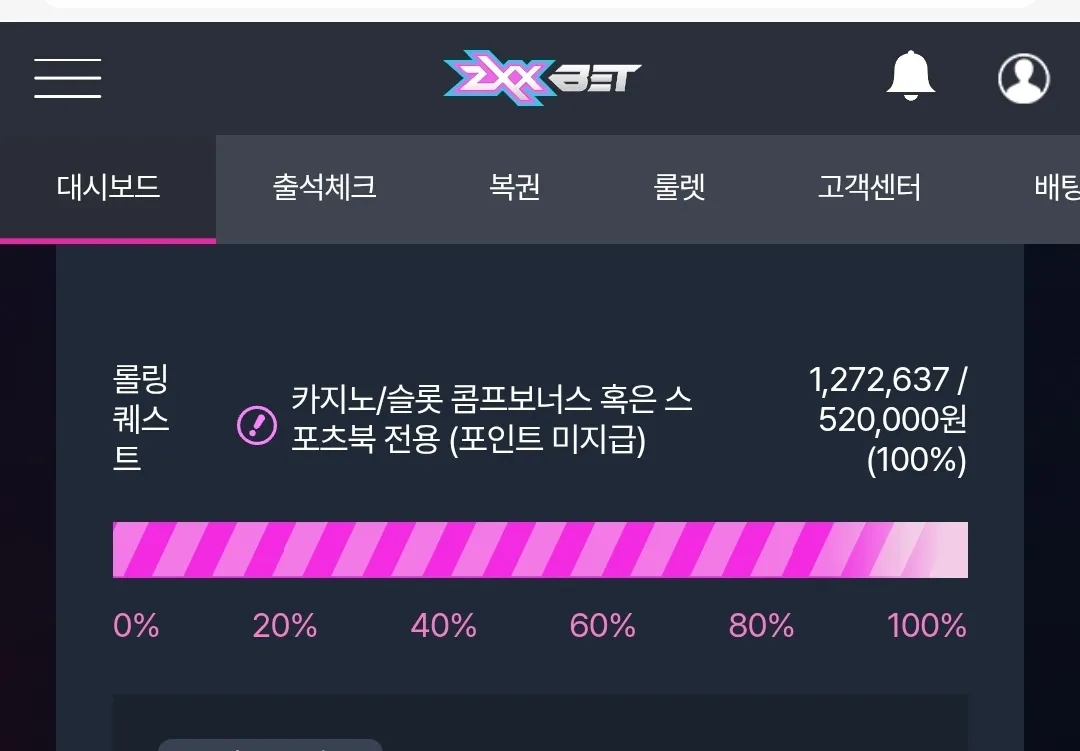Click the 롤링 퀘스트 label

[x=141, y=418]
